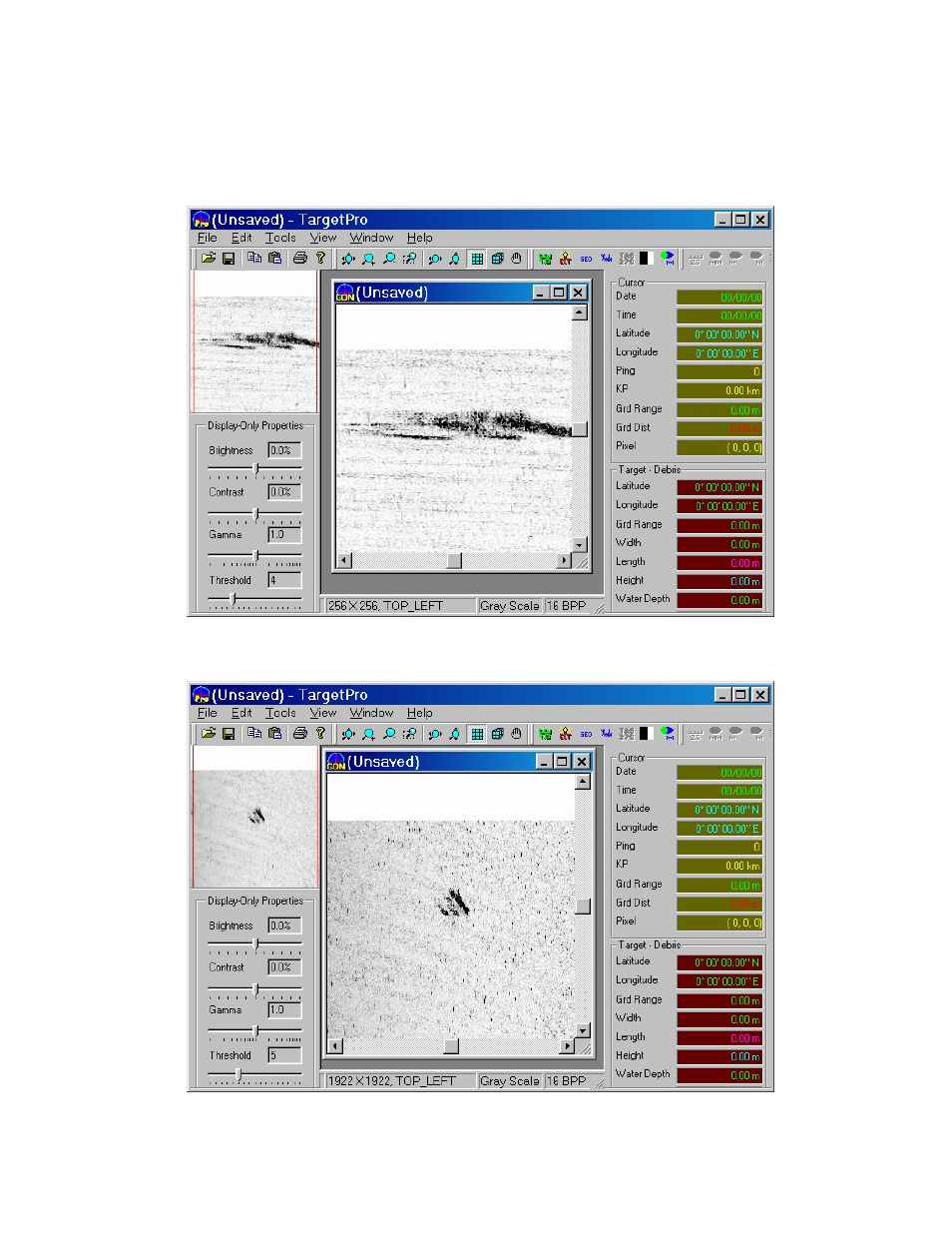Click the black-white invert icon in the lower toolbar

[645, 734]
